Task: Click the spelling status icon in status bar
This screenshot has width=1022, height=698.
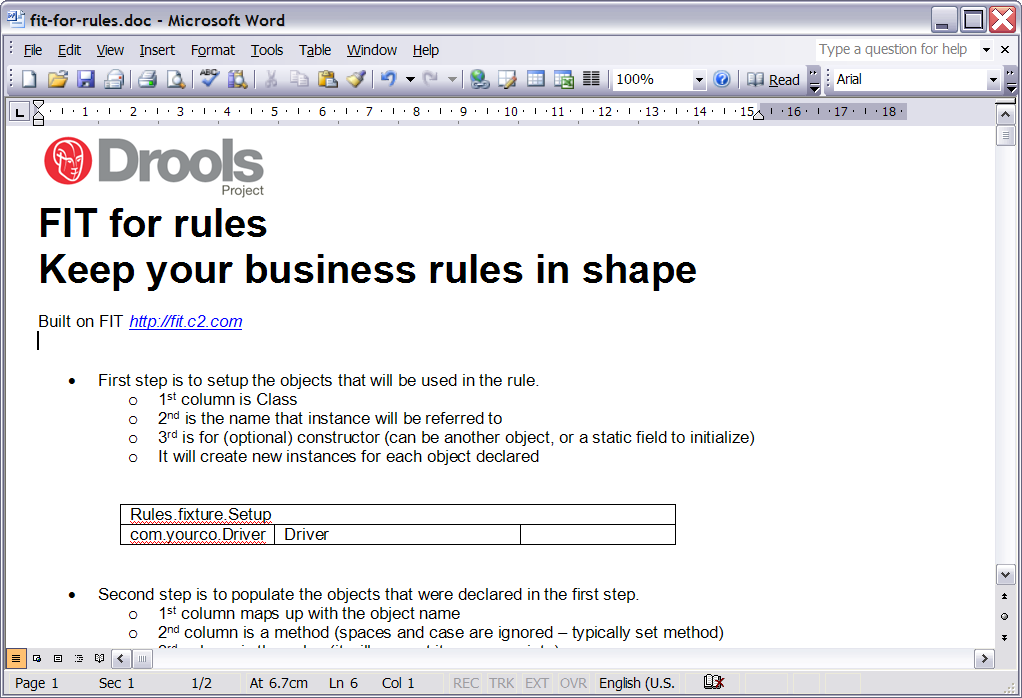Action: 714,682
